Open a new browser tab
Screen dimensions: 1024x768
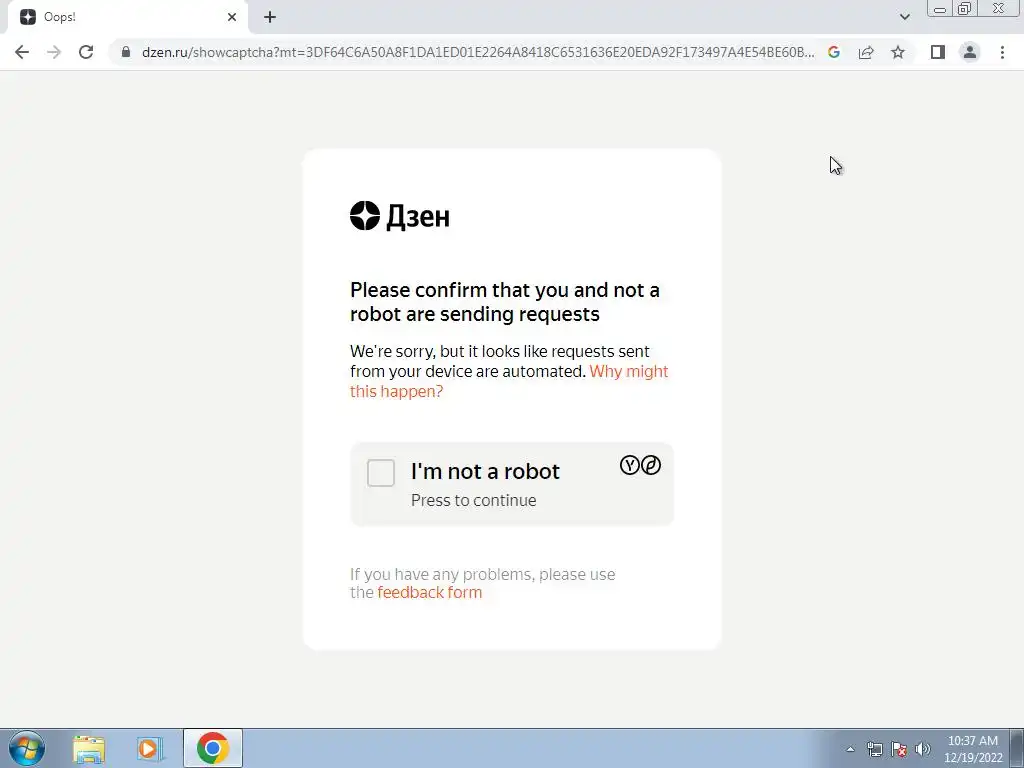[x=270, y=17]
